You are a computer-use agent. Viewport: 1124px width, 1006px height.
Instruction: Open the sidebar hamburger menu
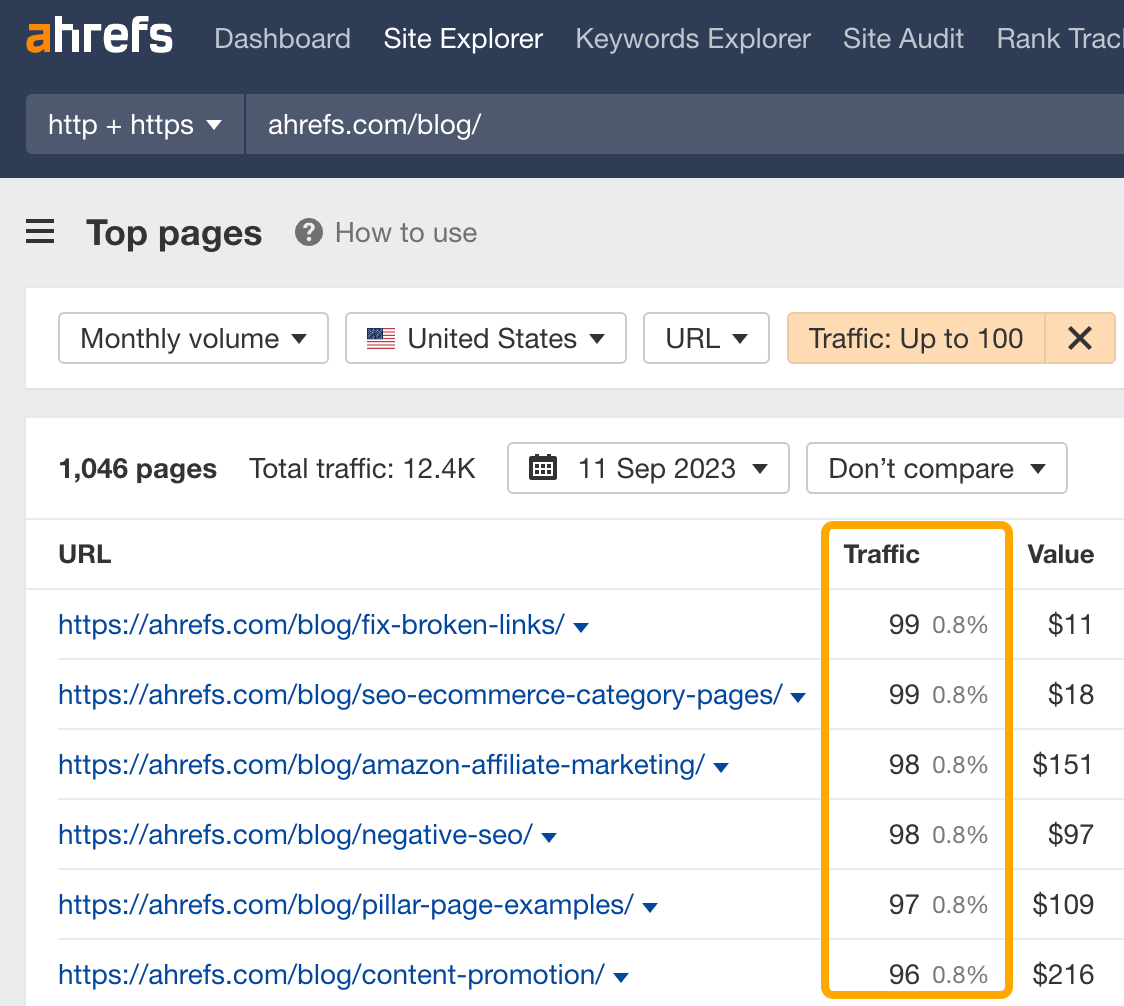point(39,231)
